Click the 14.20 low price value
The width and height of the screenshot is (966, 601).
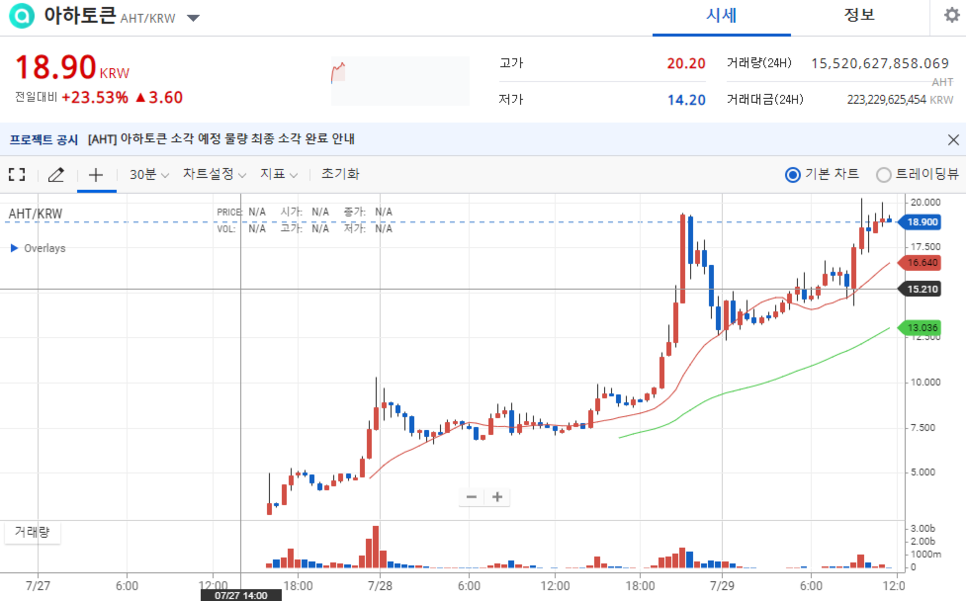686,100
